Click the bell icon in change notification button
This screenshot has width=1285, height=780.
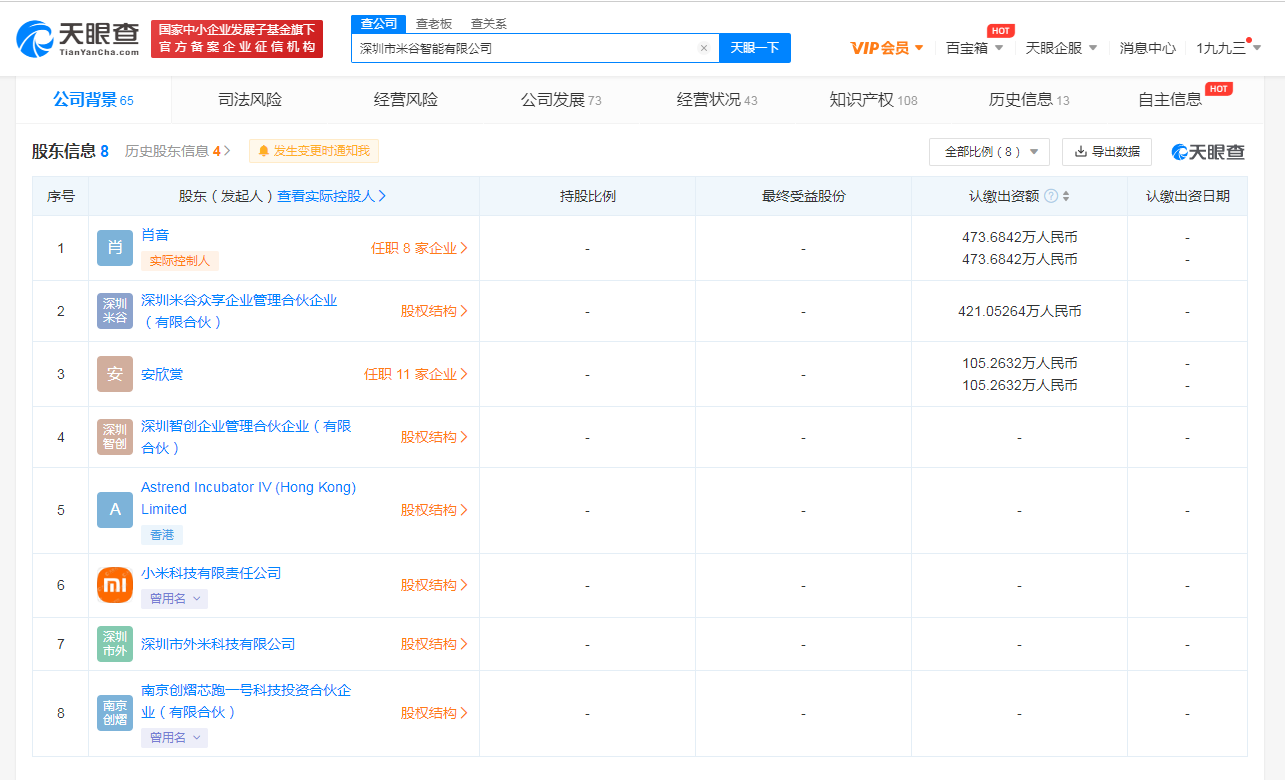(264, 151)
